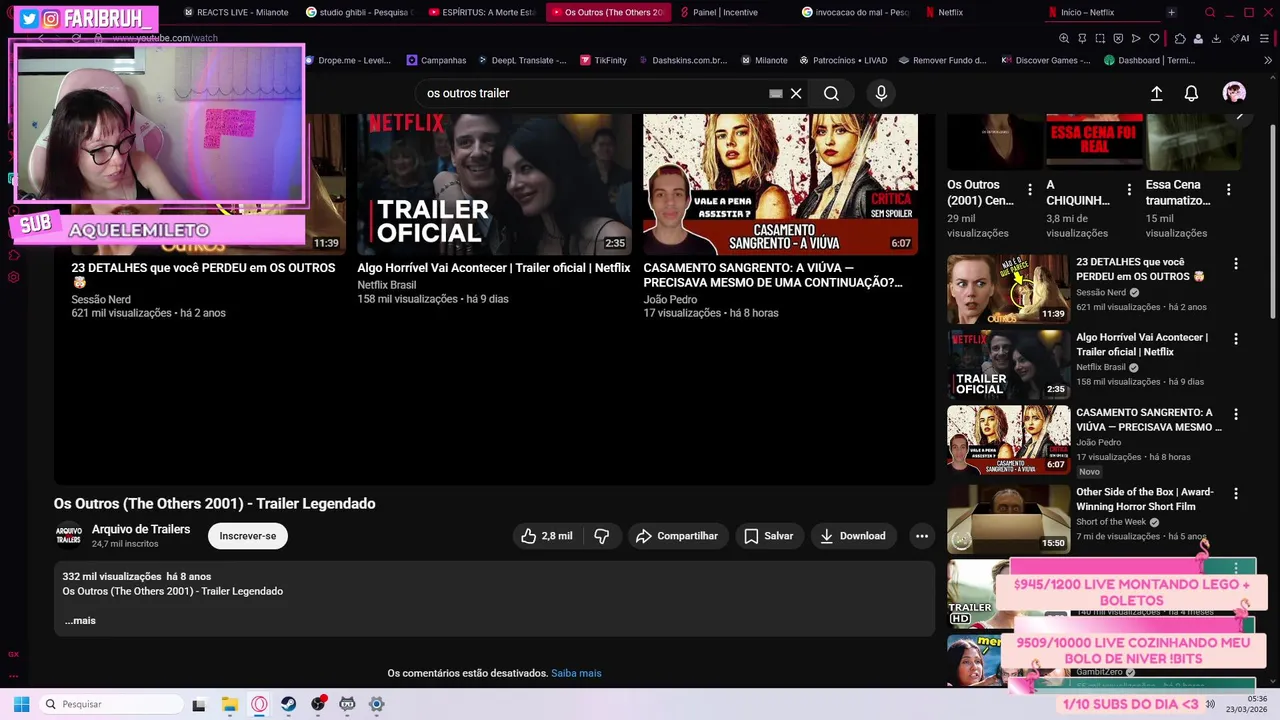Switch to invocacao do mal tab
Image resolution: width=1280 pixels, height=720 pixels.
point(855,12)
